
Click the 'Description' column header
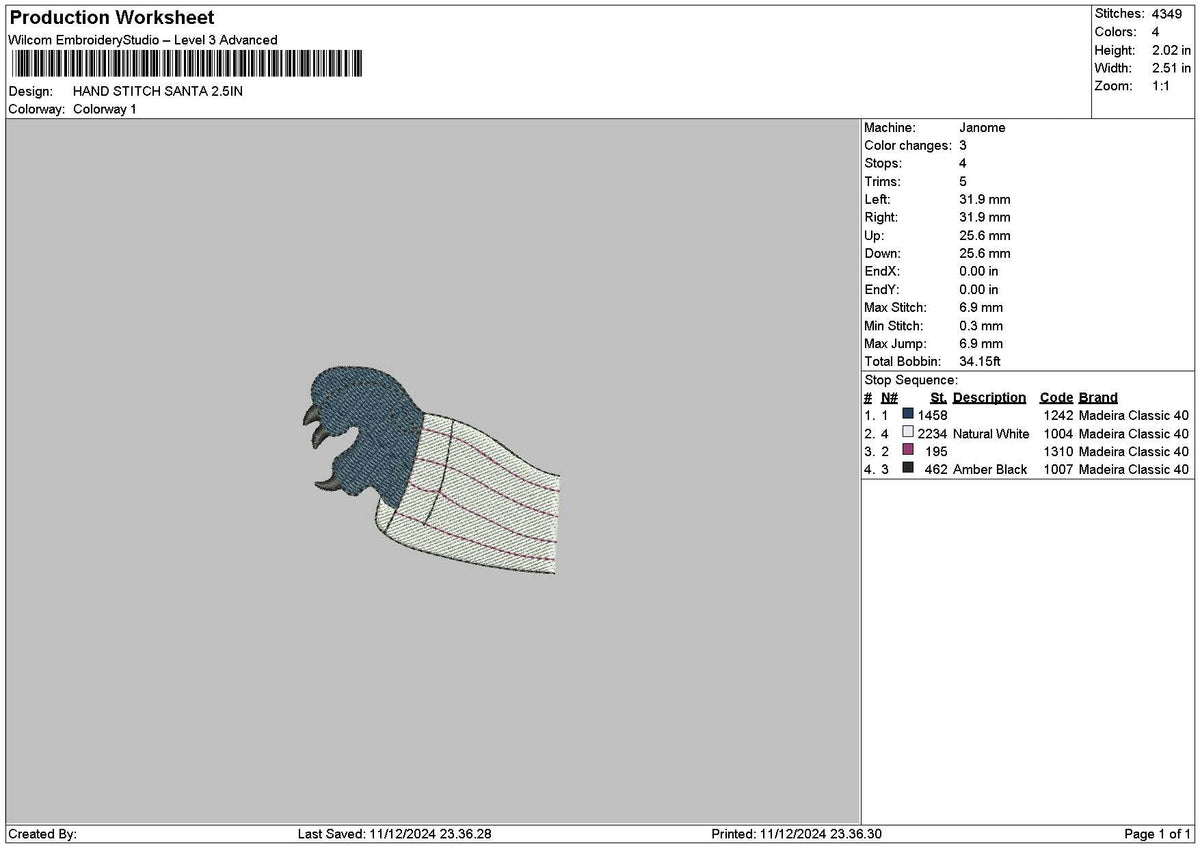[x=989, y=397]
